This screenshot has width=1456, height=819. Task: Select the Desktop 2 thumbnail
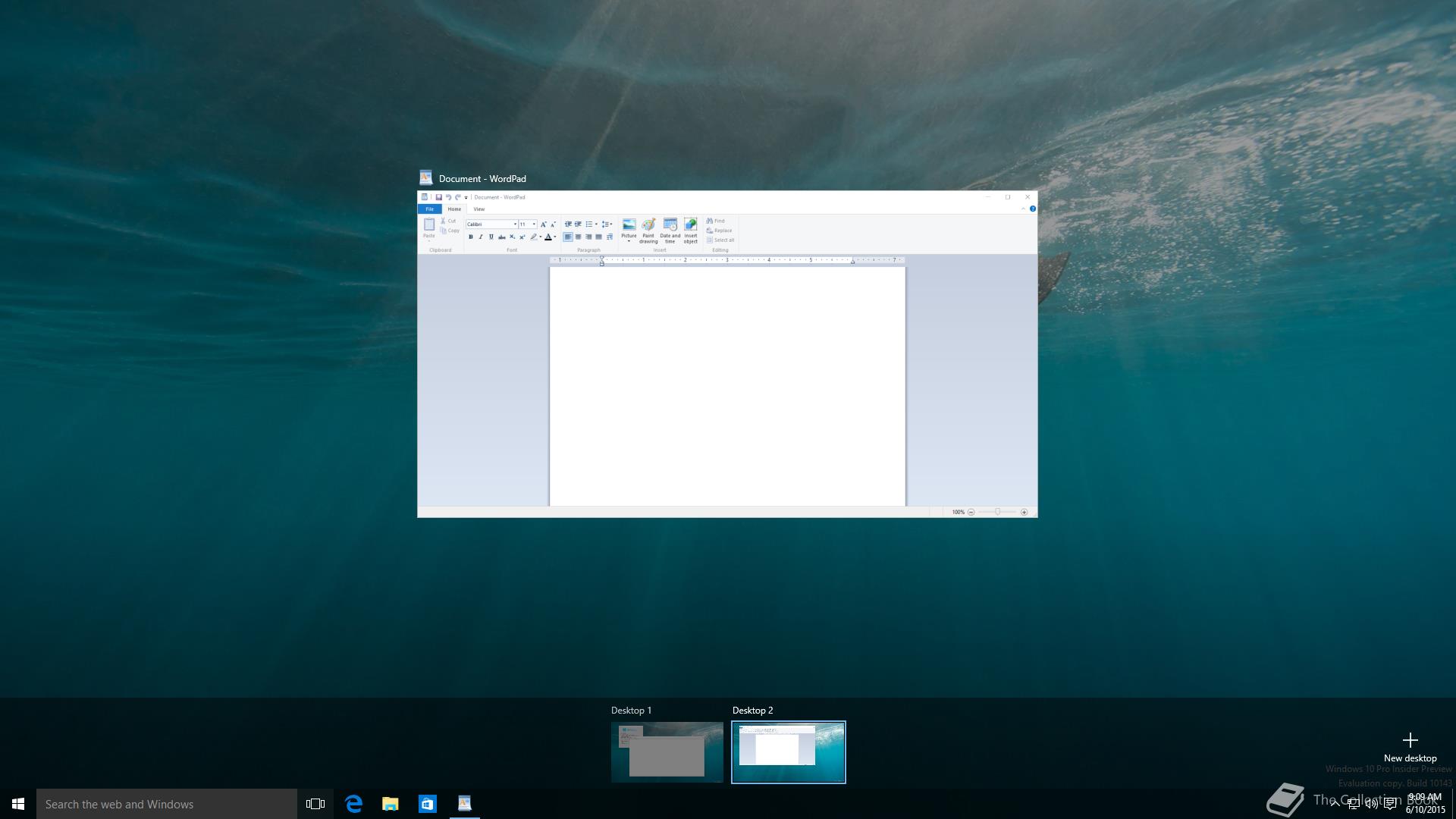click(x=789, y=752)
